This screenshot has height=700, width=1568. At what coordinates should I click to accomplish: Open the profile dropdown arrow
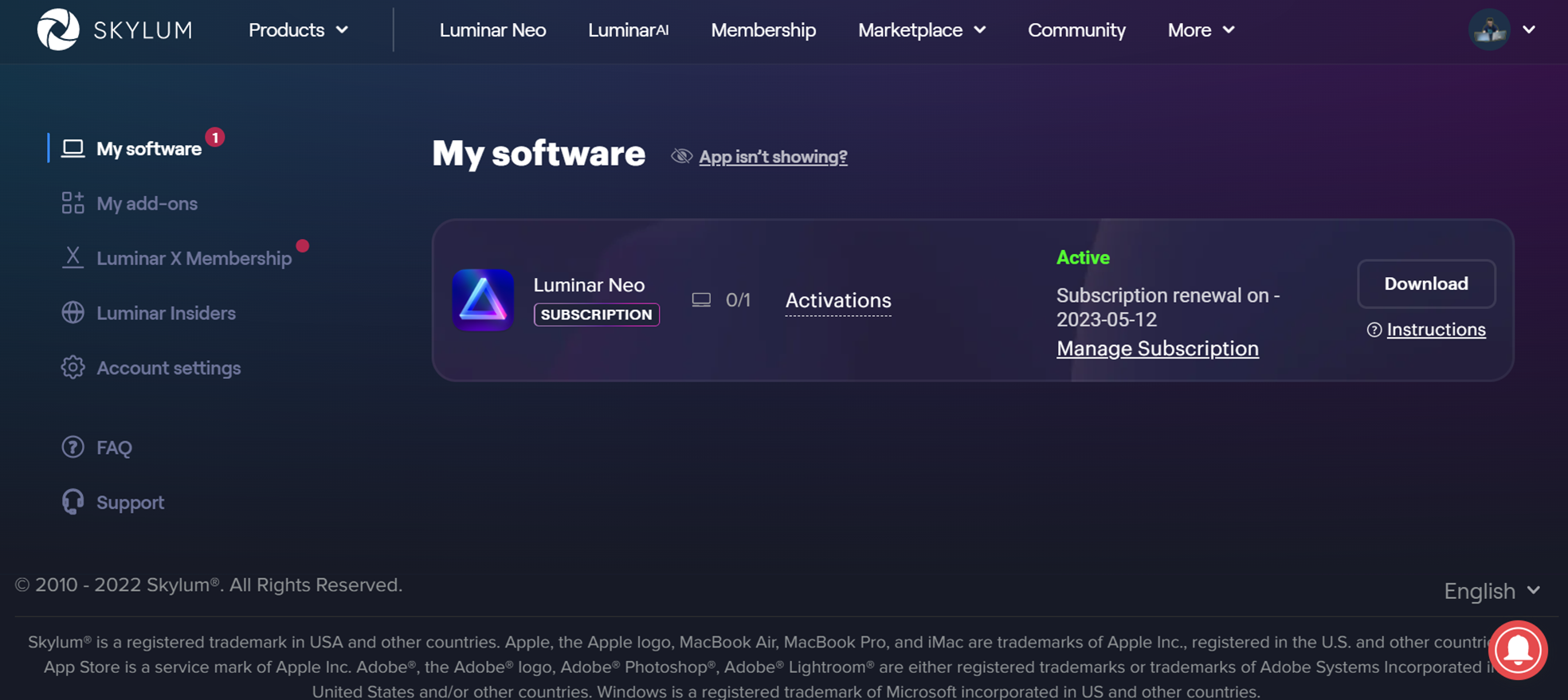coord(1528,29)
